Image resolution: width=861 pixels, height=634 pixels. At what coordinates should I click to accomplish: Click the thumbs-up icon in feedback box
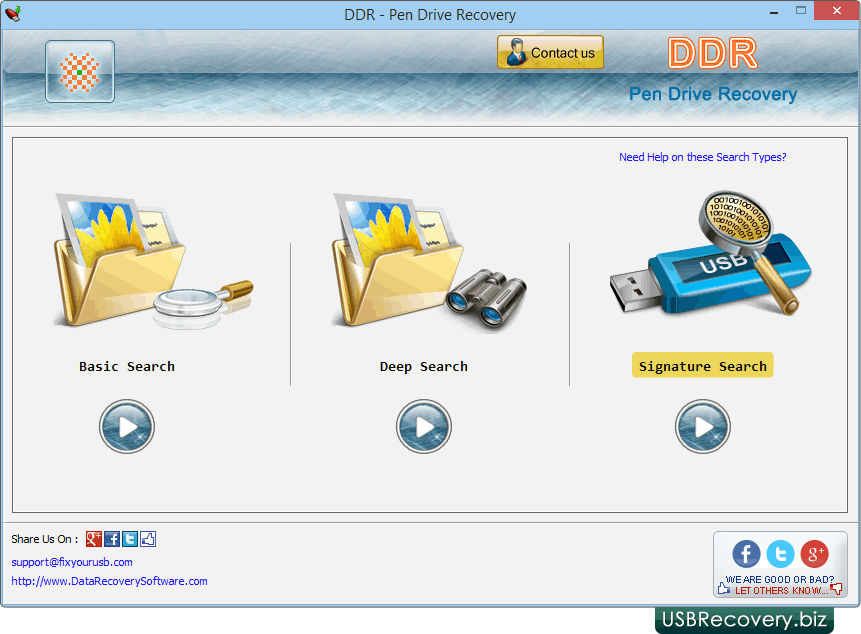(723, 589)
